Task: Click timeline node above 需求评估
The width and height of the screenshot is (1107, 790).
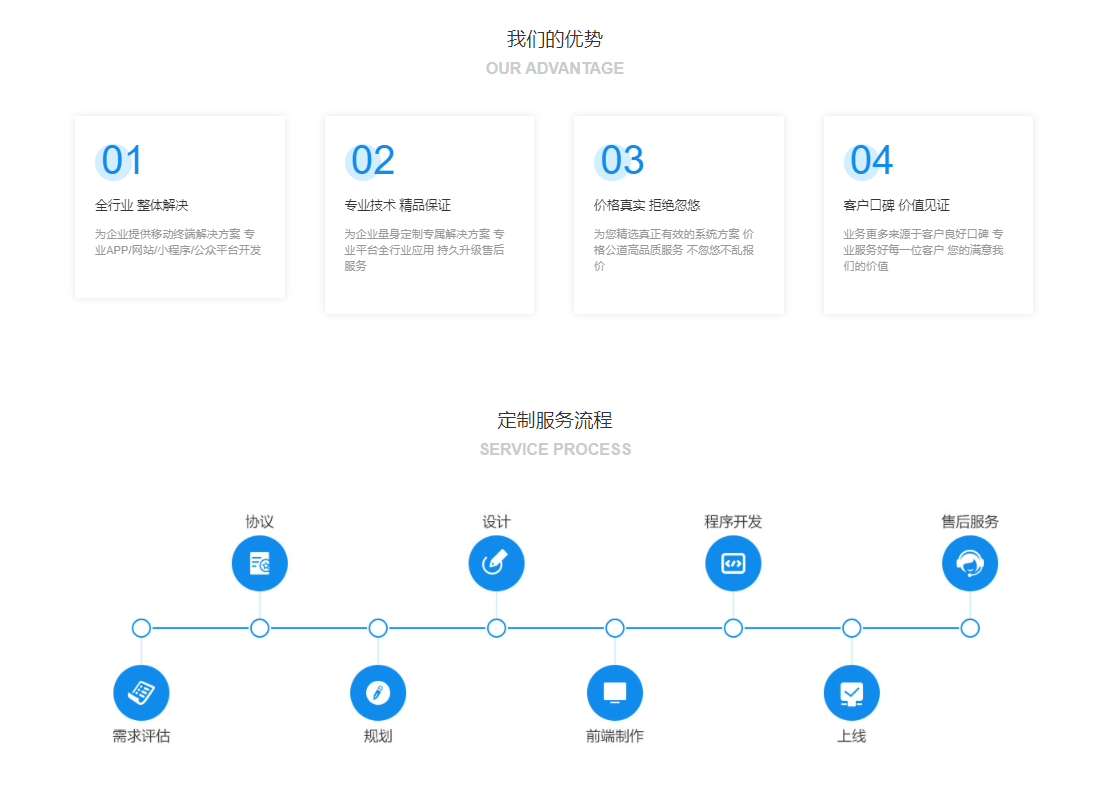Action: (x=141, y=628)
